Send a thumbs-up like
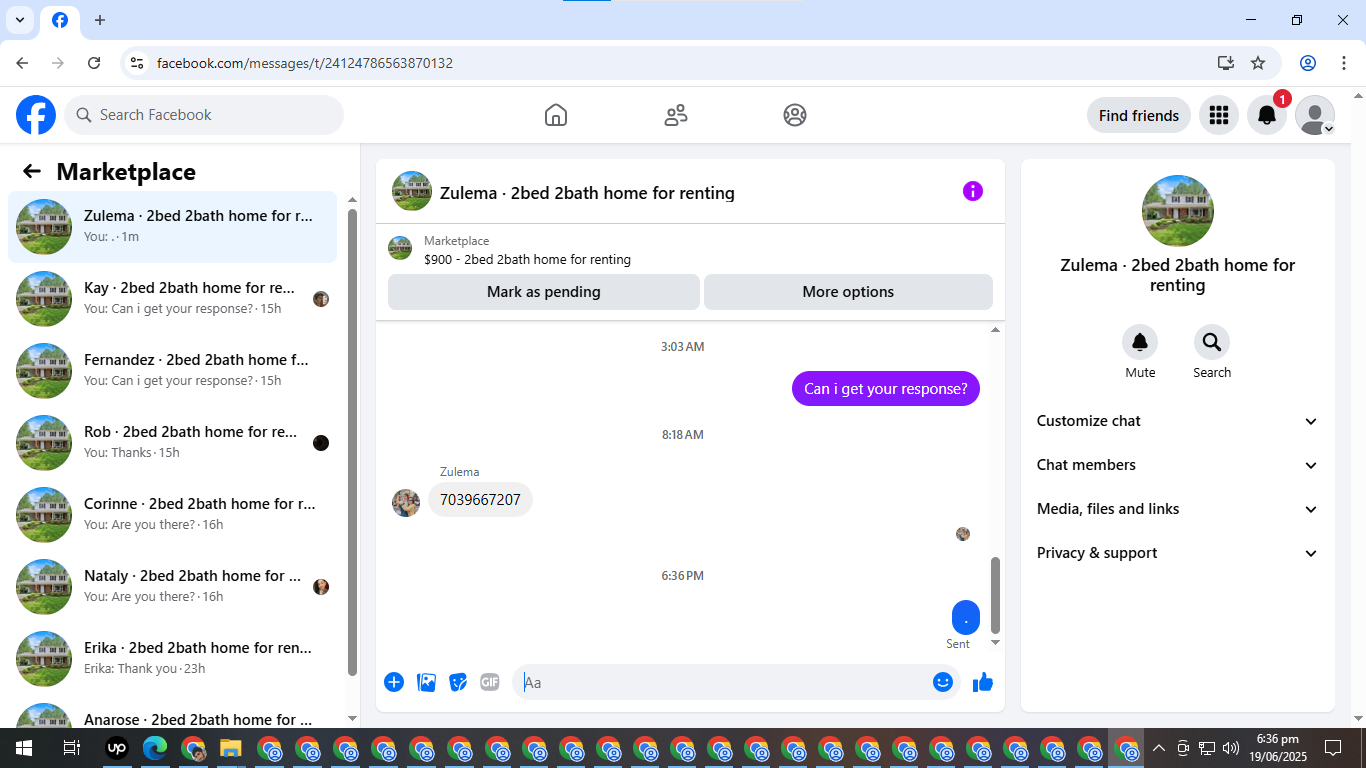This screenshot has width=1366, height=768. (x=983, y=682)
